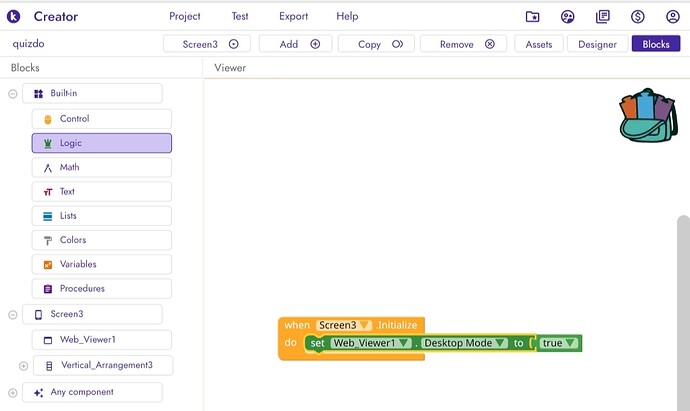The width and height of the screenshot is (690, 411).
Task: Switch to the Blocks view
Action: pos(656,44)
